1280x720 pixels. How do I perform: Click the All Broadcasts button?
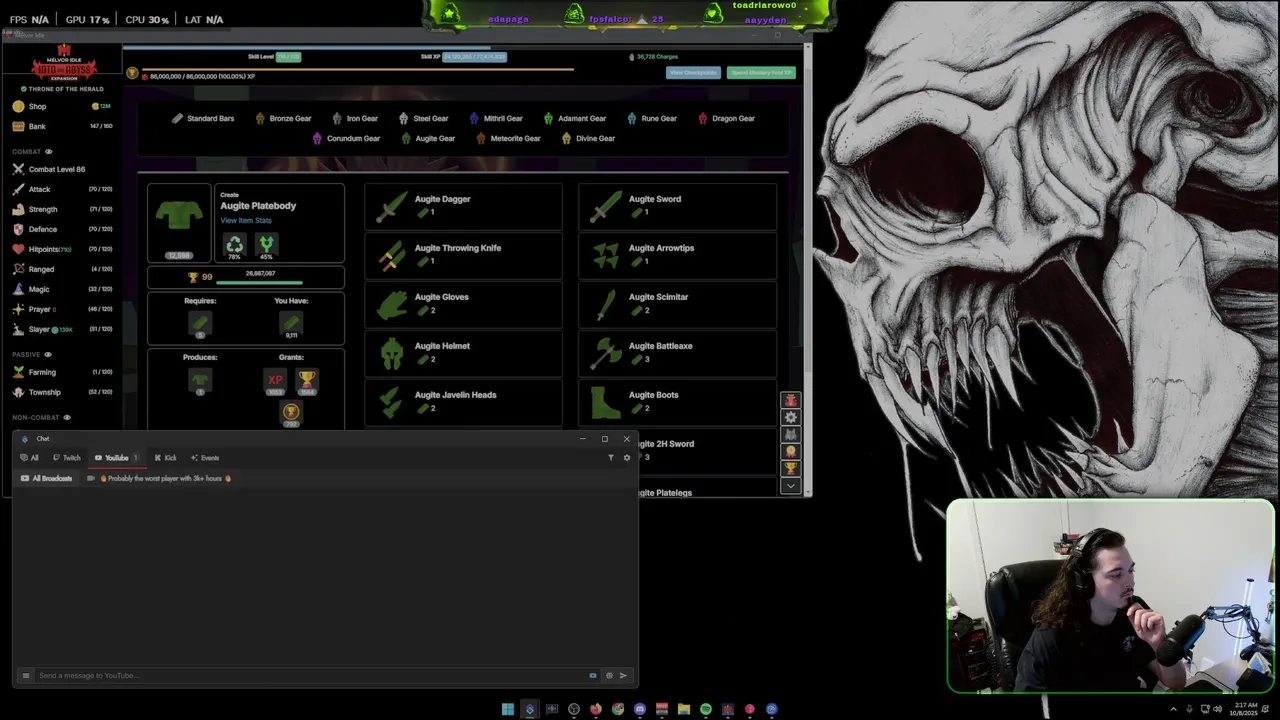(x=46, y=478)
